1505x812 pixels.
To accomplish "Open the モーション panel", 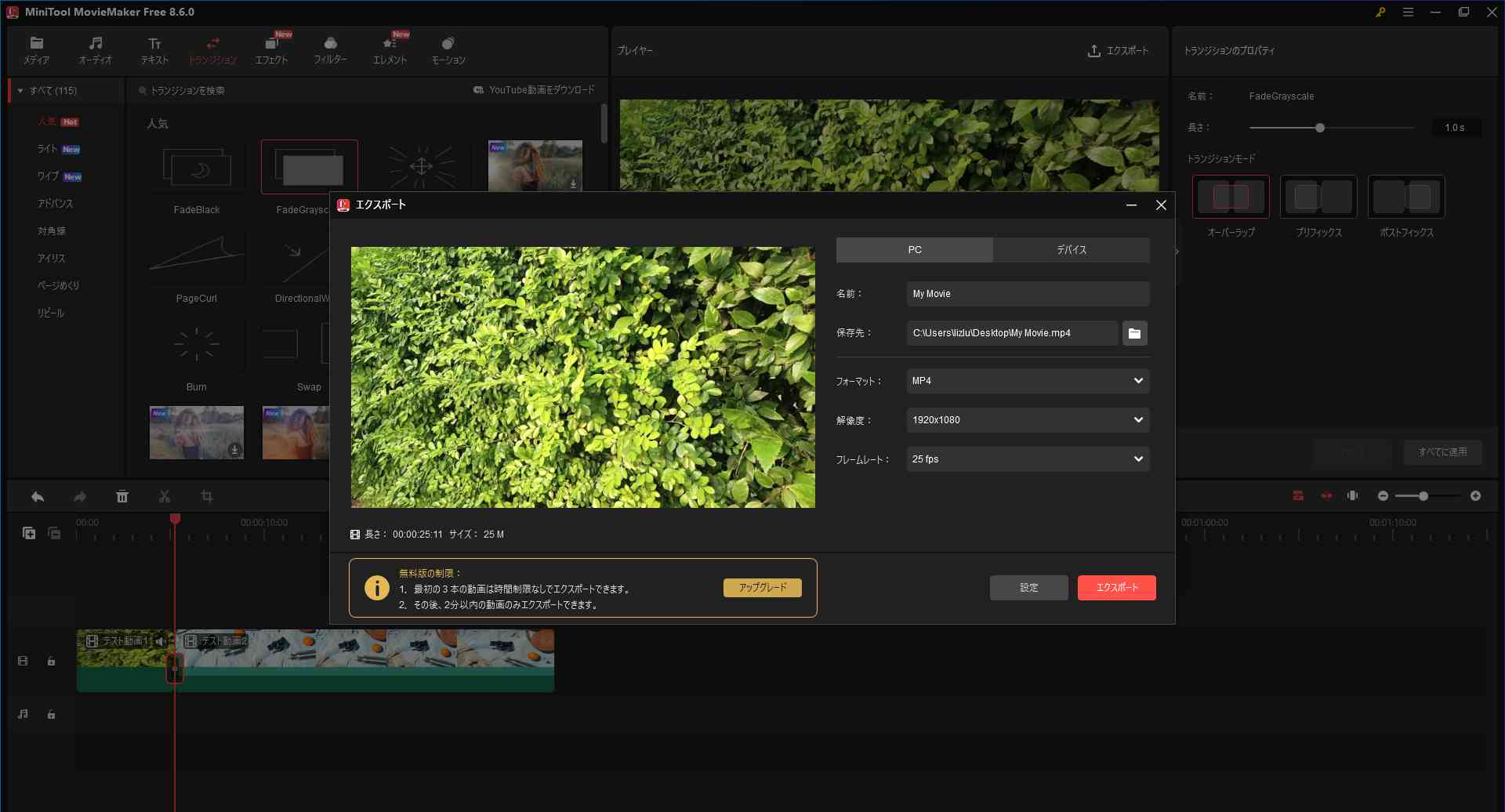I will [448, 49].
